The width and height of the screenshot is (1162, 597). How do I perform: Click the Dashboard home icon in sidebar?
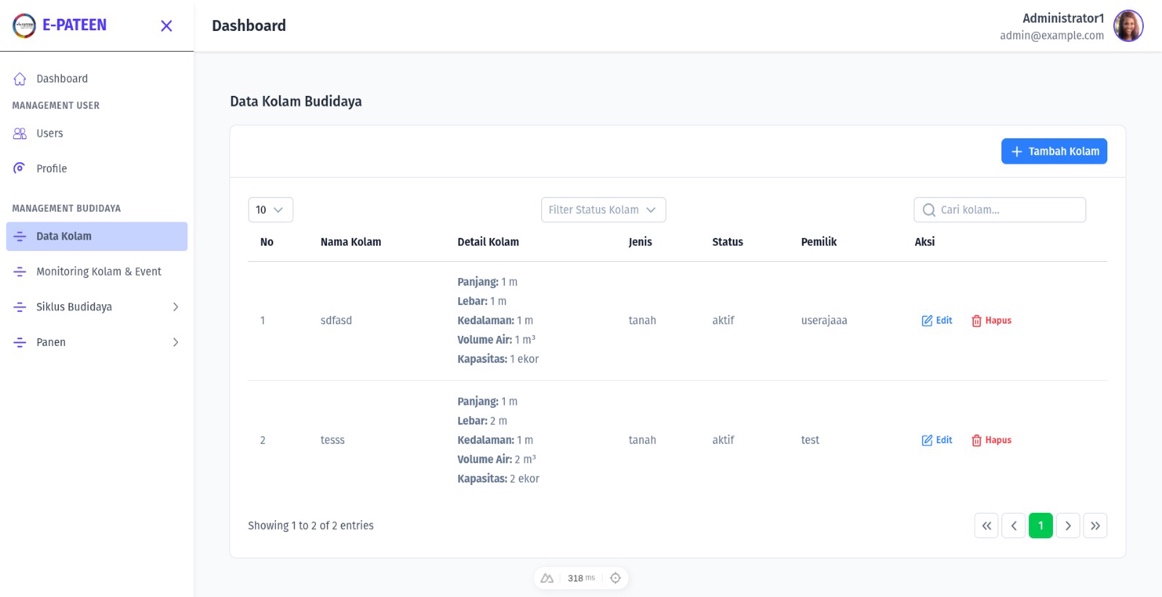click(20, 79)
